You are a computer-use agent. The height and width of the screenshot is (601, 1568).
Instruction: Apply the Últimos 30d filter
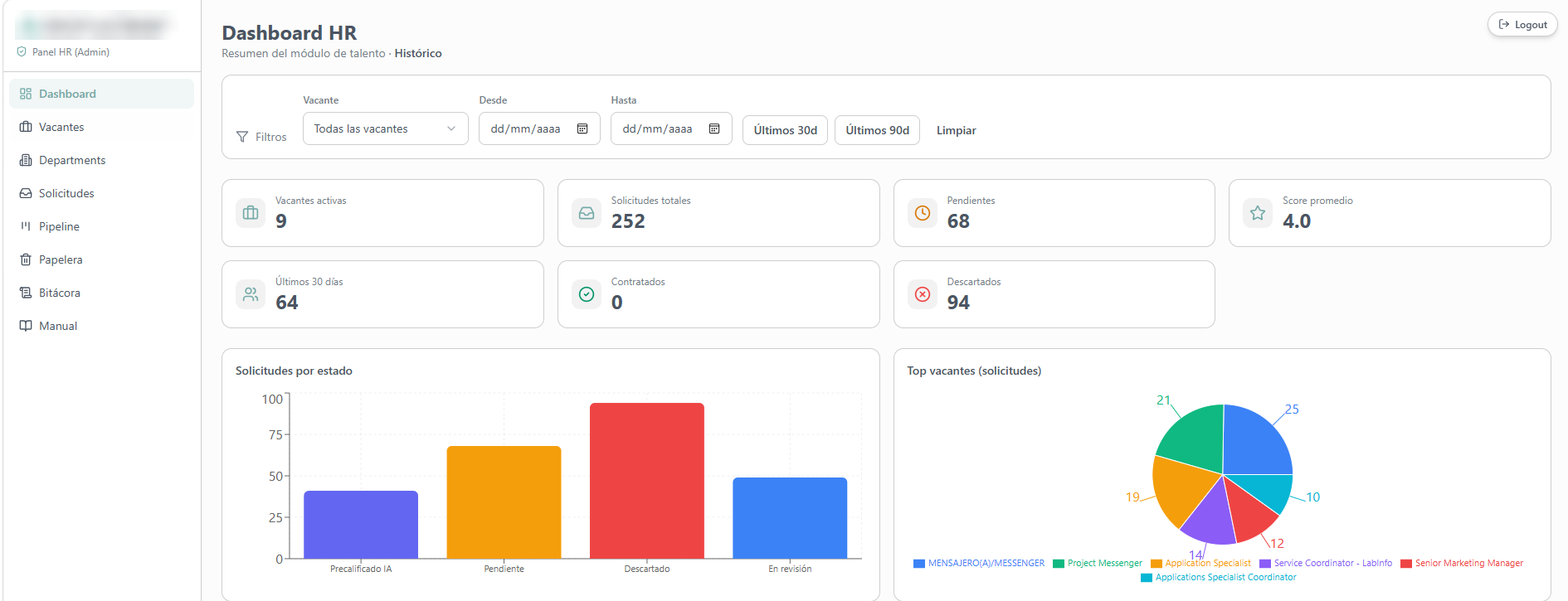tap(785, 130)
